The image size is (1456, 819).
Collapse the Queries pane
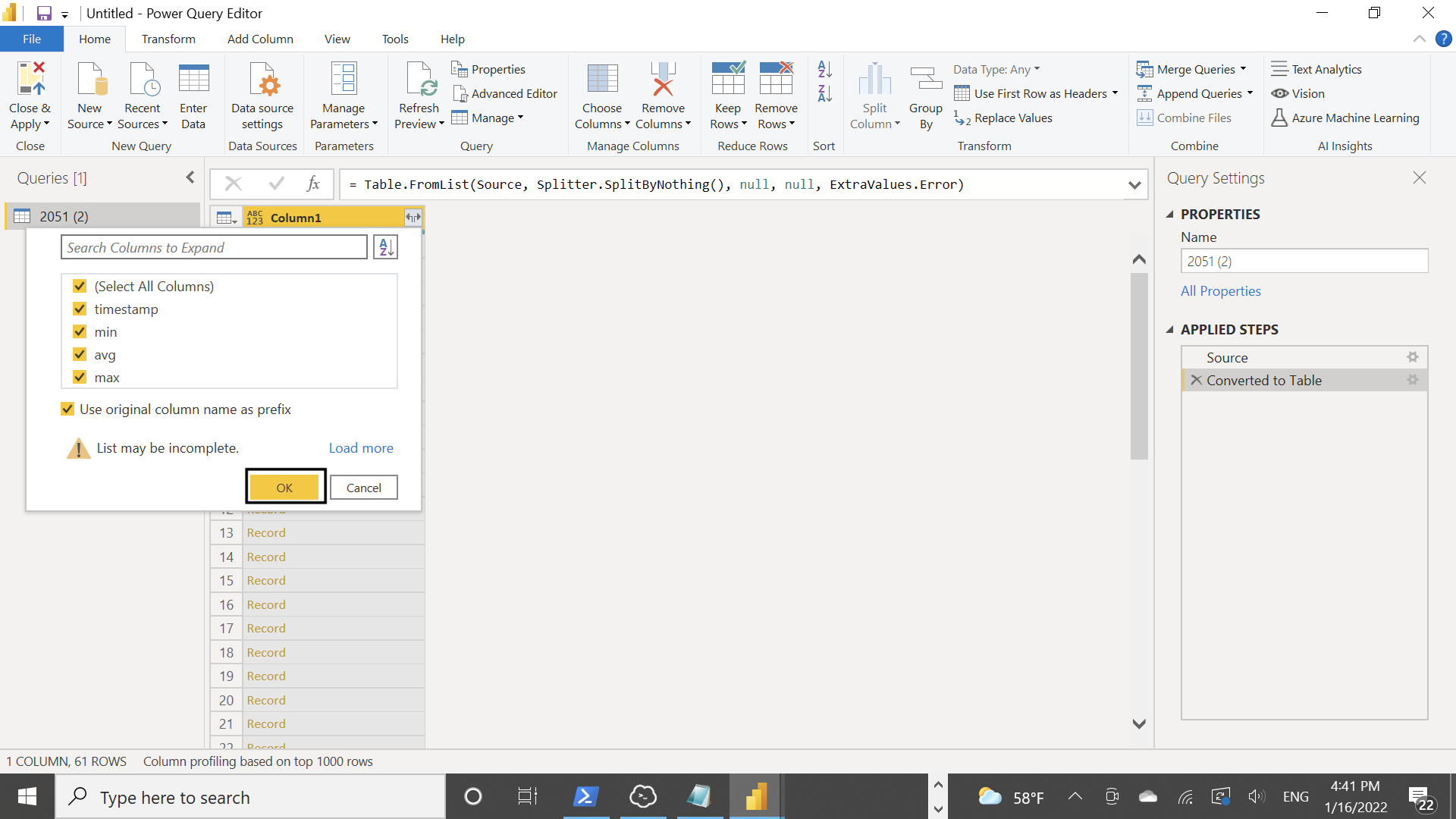[x=190, y=177]
